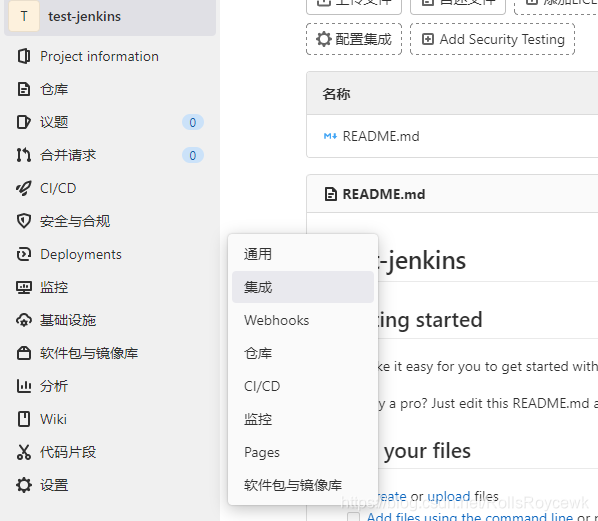The image size is (598, 521).
Task: Select 仓库 in settings flyout
Action: [303, 353]
